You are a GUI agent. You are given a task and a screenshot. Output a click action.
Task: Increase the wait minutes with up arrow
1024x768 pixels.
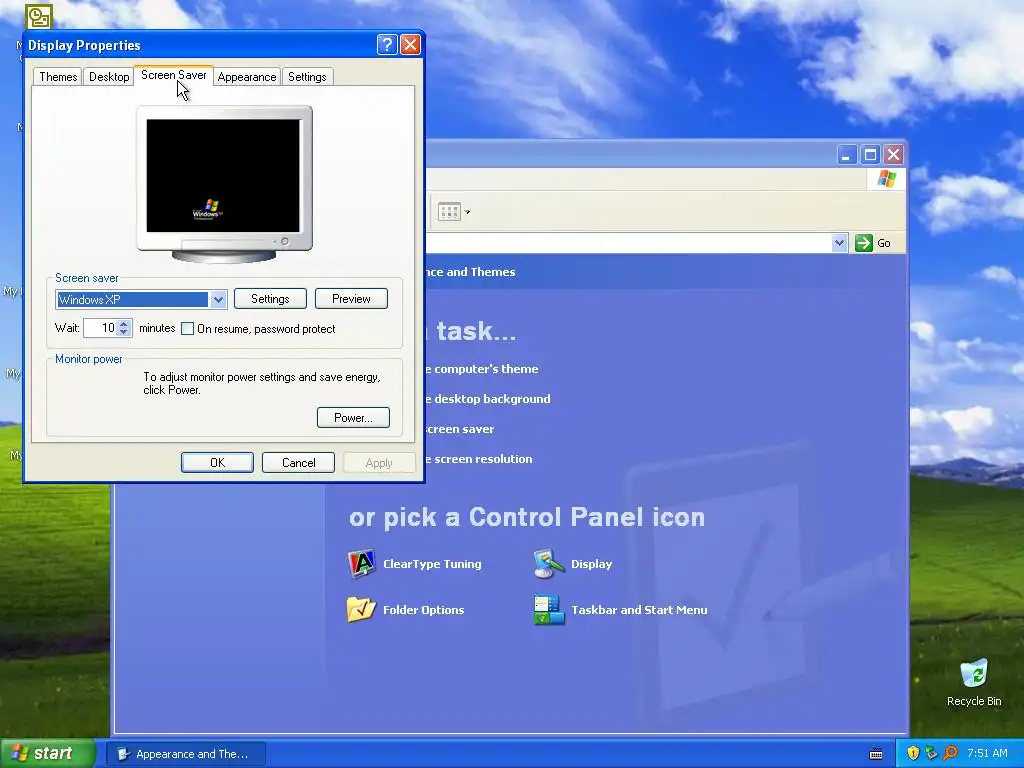(124, 323)
